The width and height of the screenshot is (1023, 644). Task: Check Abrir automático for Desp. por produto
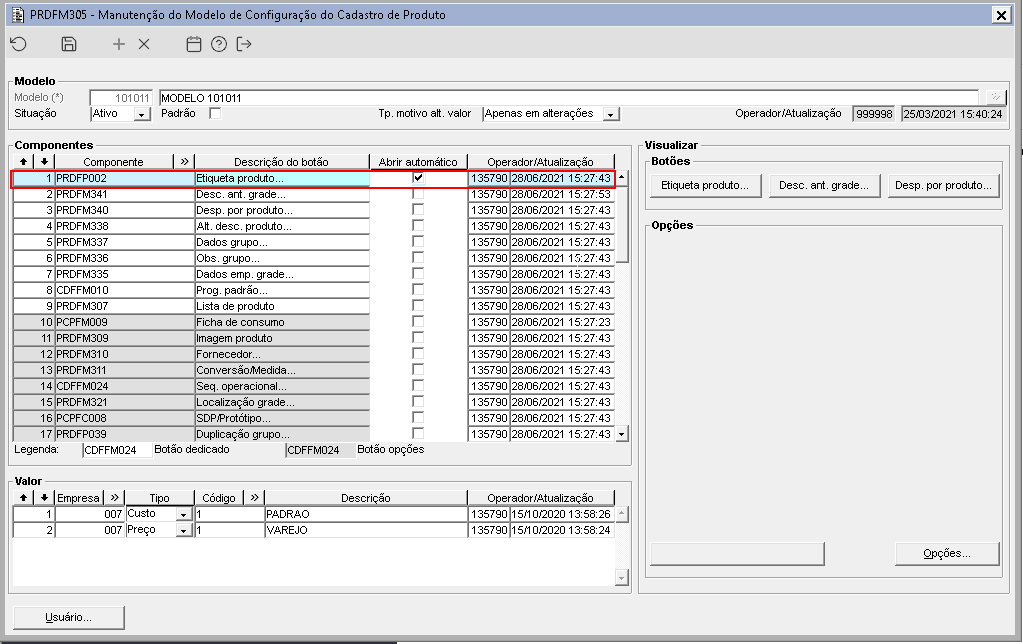point(418,209)
